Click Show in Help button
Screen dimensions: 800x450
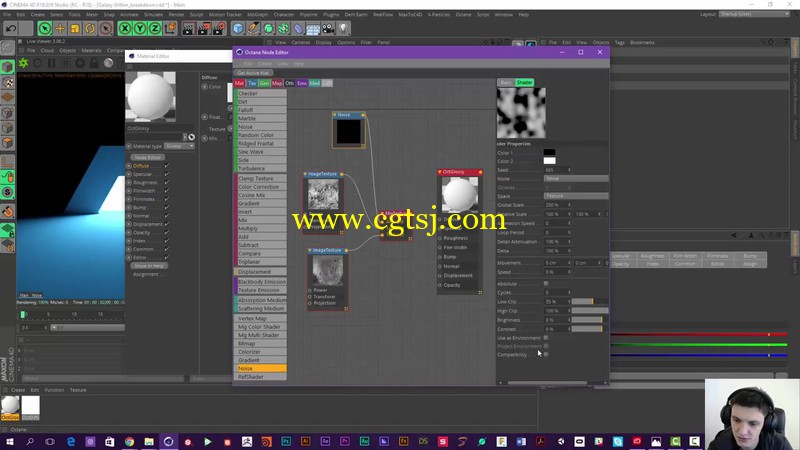(x=149, y=266)
